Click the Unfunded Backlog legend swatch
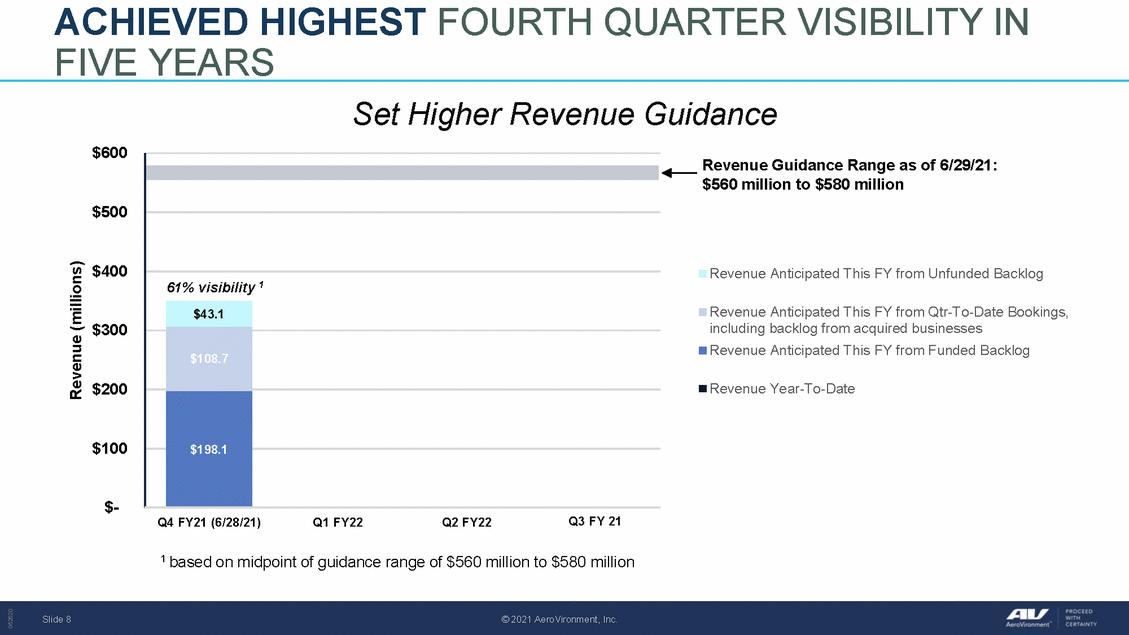This screenshot has height=635, width=1129. click(x=702, y=274)
